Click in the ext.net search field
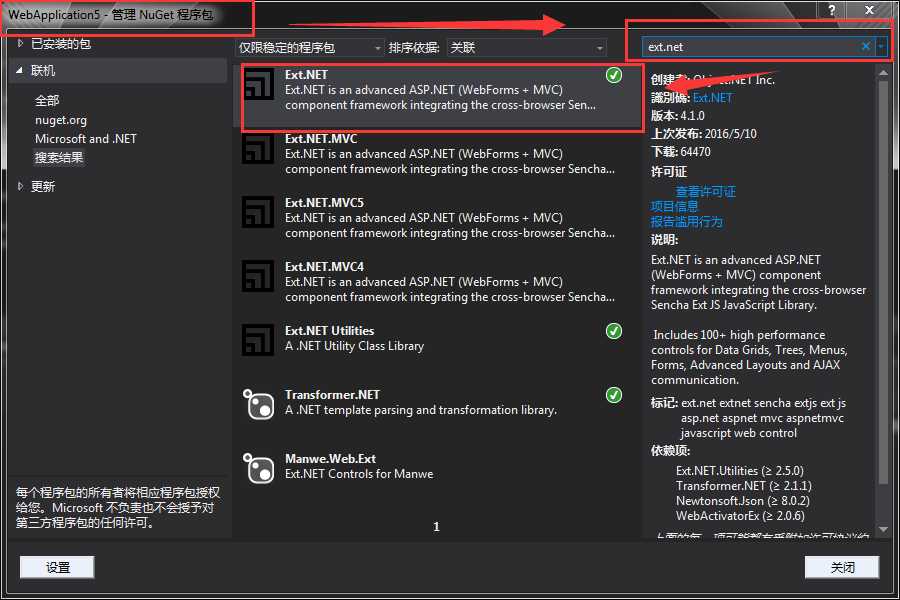This screenshot has width=900, height=600. (752, 47)
